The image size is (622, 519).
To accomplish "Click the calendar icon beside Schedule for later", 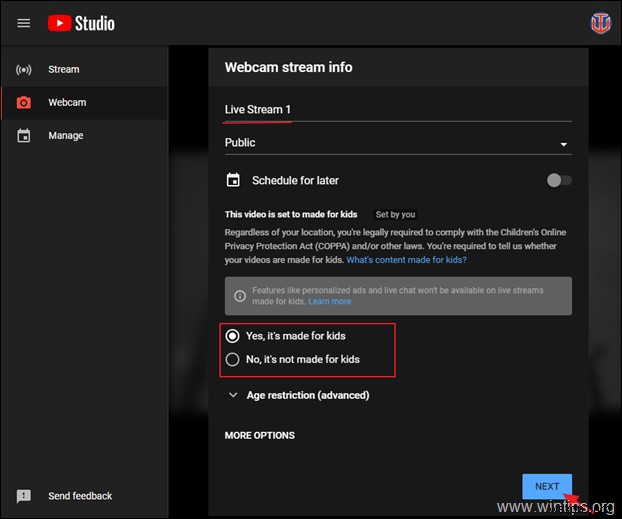I will point(233,180).
